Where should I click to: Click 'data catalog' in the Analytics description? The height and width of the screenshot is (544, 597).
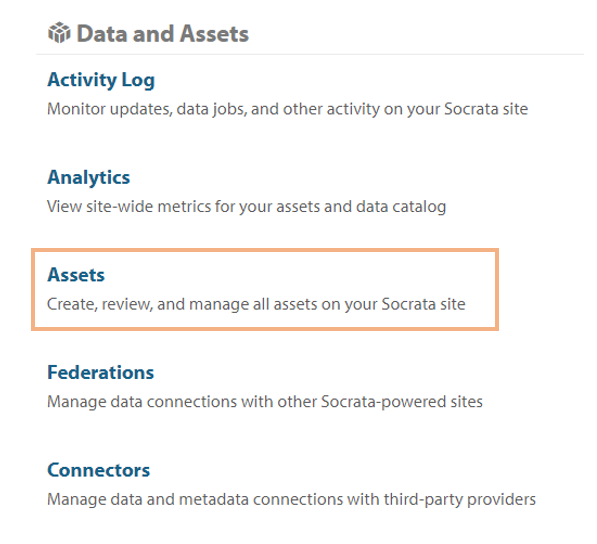[401, 207]
